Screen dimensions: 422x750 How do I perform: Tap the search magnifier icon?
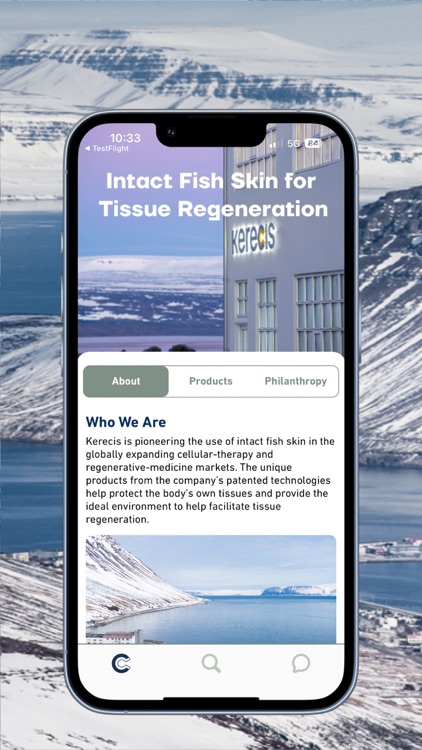tap(211, 663)
